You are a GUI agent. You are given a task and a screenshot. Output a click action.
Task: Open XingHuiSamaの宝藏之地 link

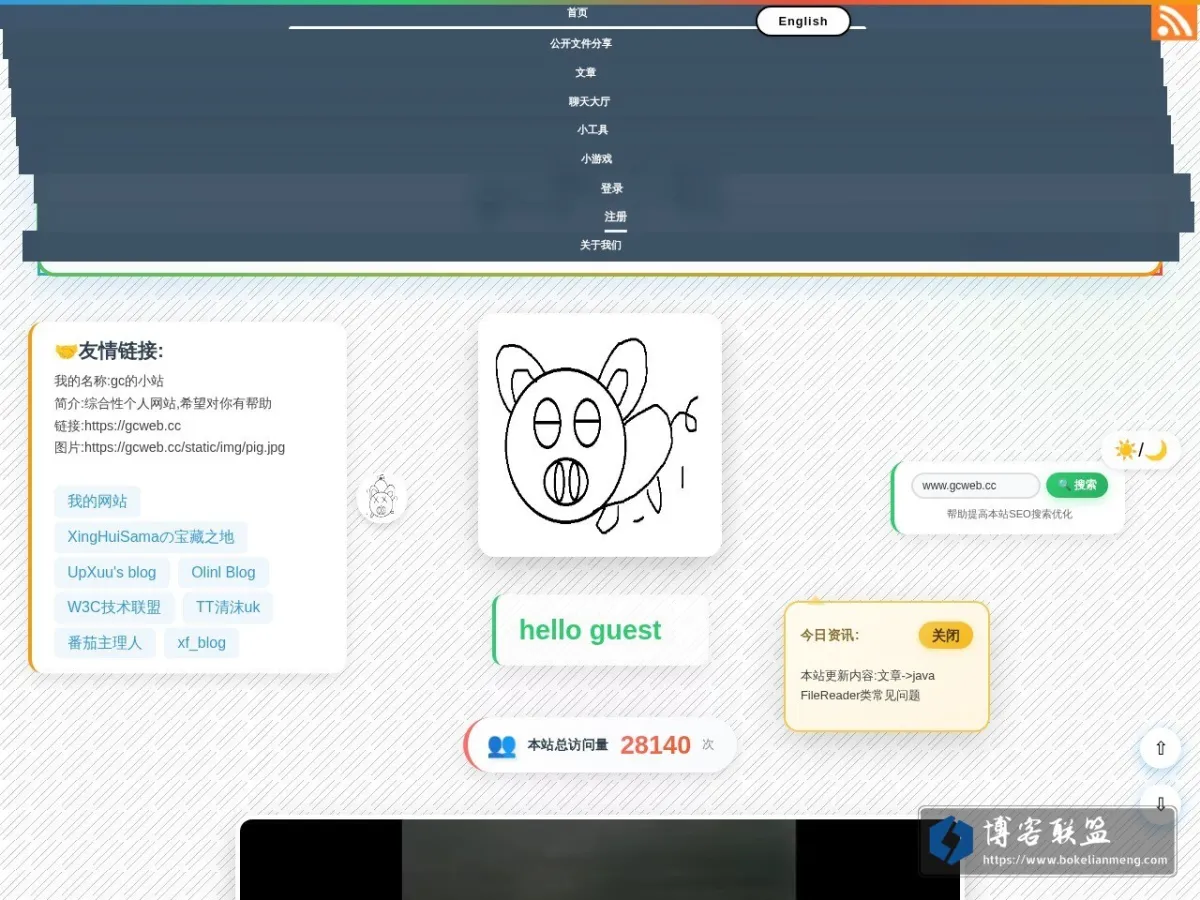coord(151,537)
